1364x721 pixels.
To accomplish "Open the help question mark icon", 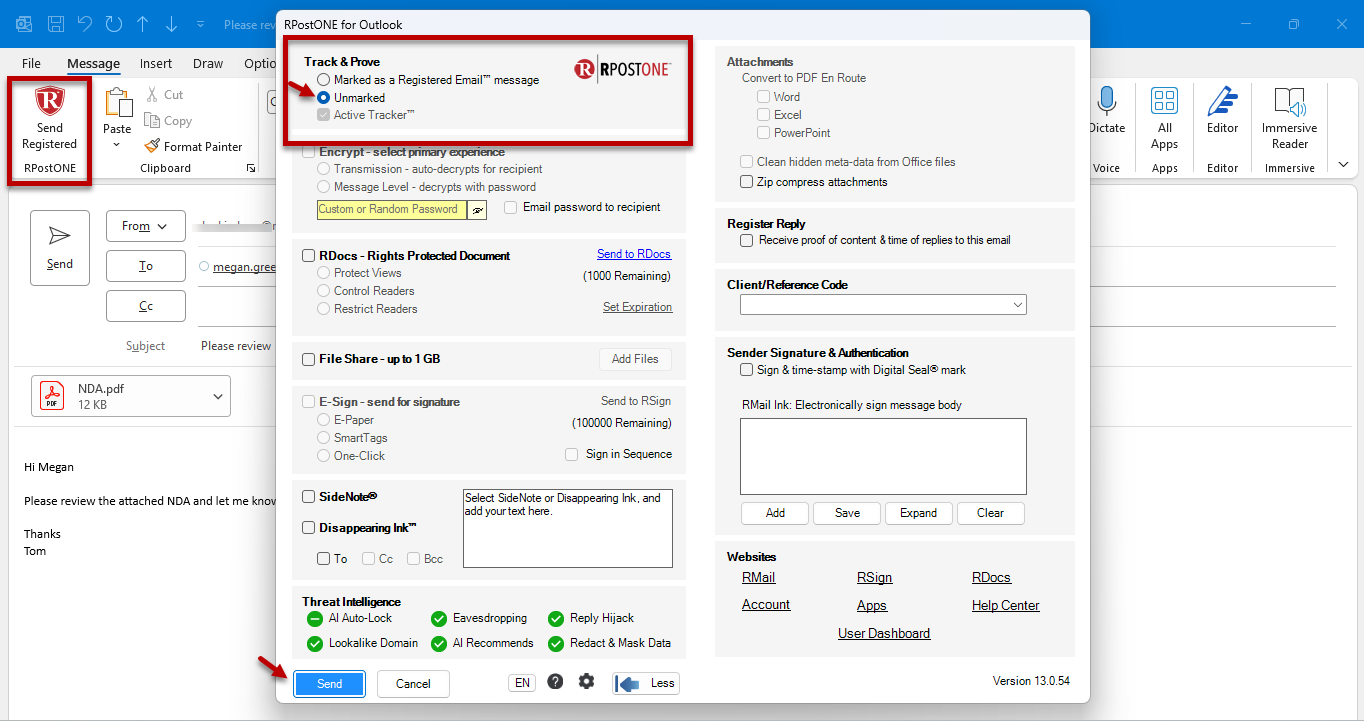I will [x=555, y=682].
